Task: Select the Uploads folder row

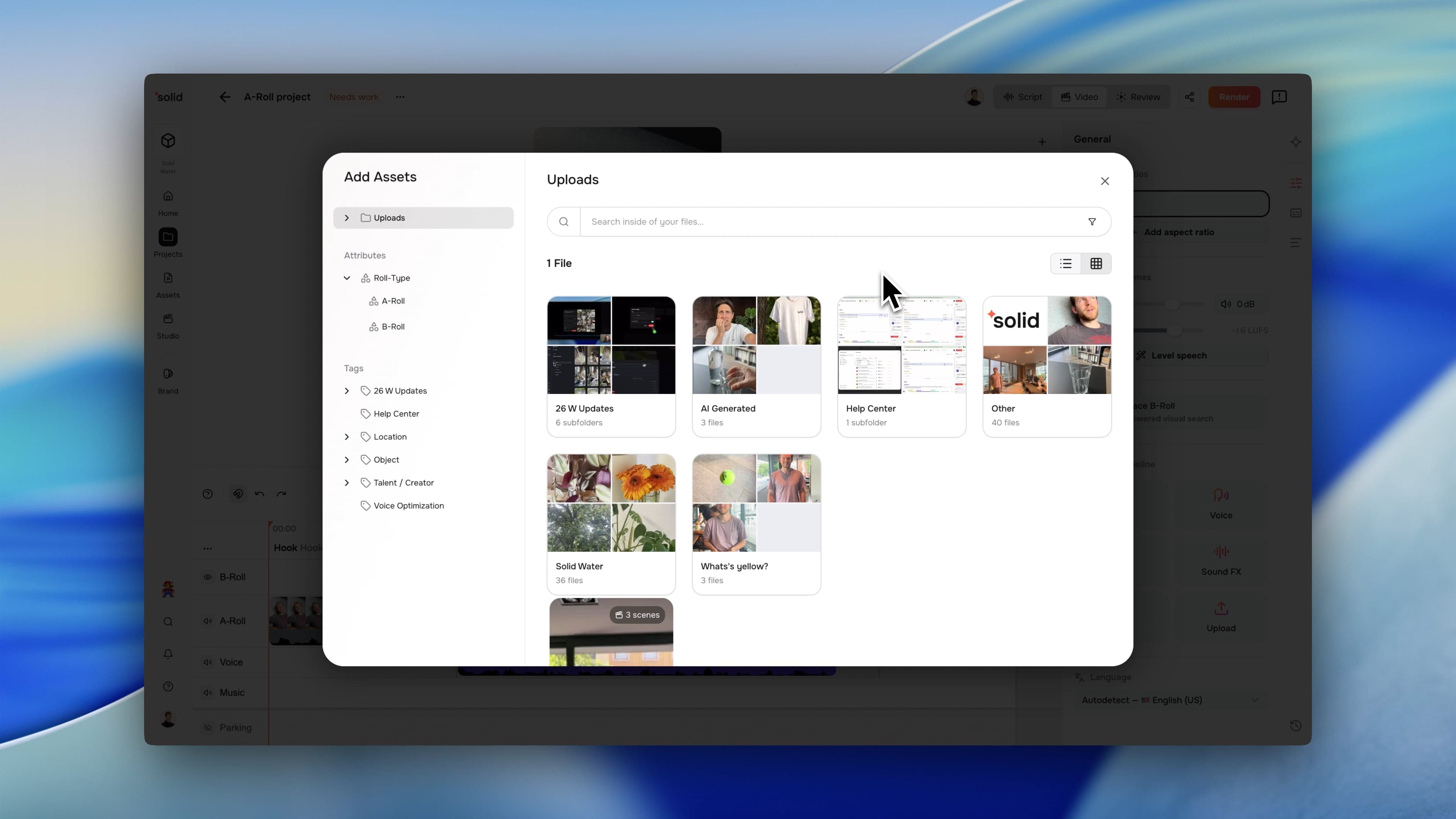Action: (x=423, y=218)
